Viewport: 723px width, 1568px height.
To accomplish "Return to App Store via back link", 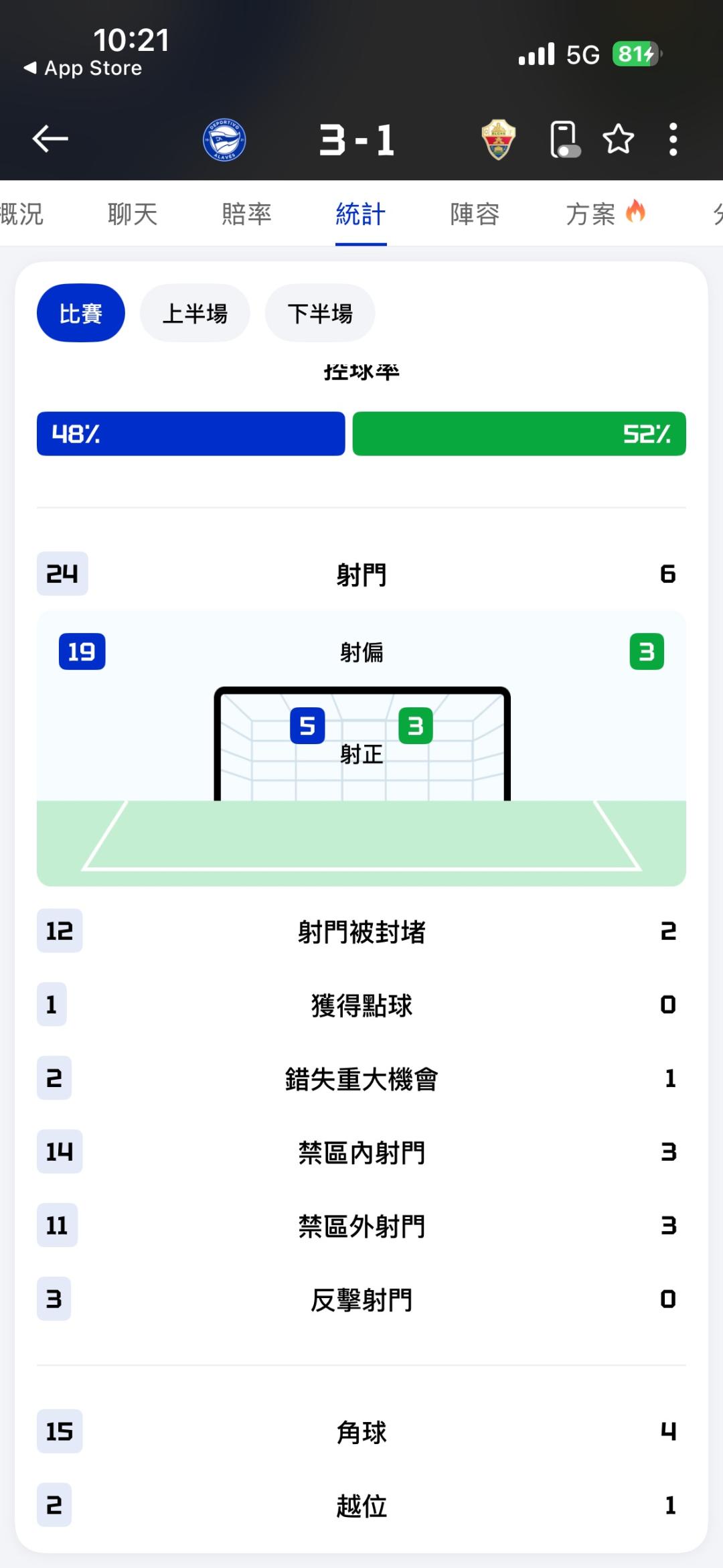I will [84, 68].
